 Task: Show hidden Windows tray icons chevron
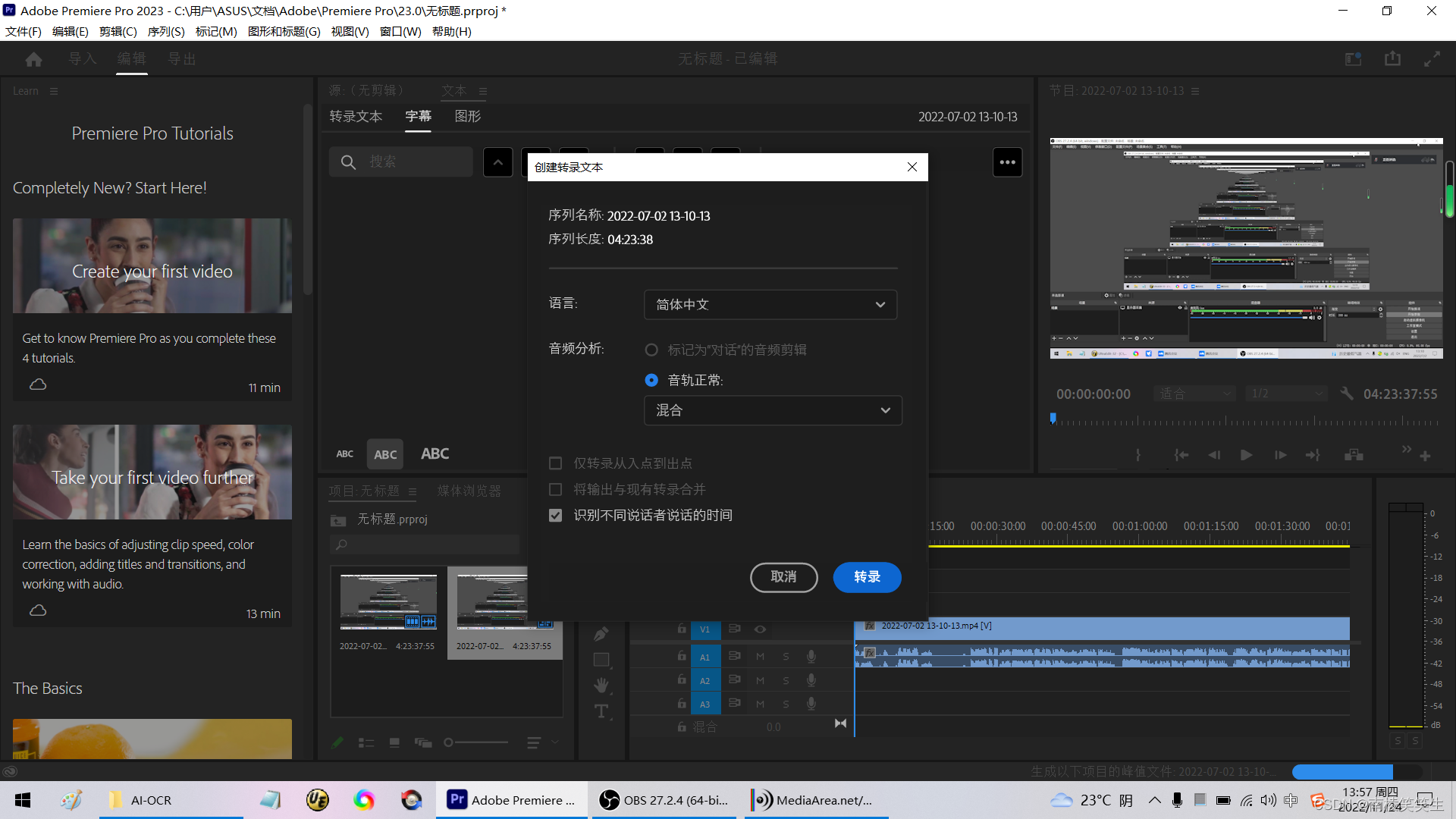tap(1154, 800)
